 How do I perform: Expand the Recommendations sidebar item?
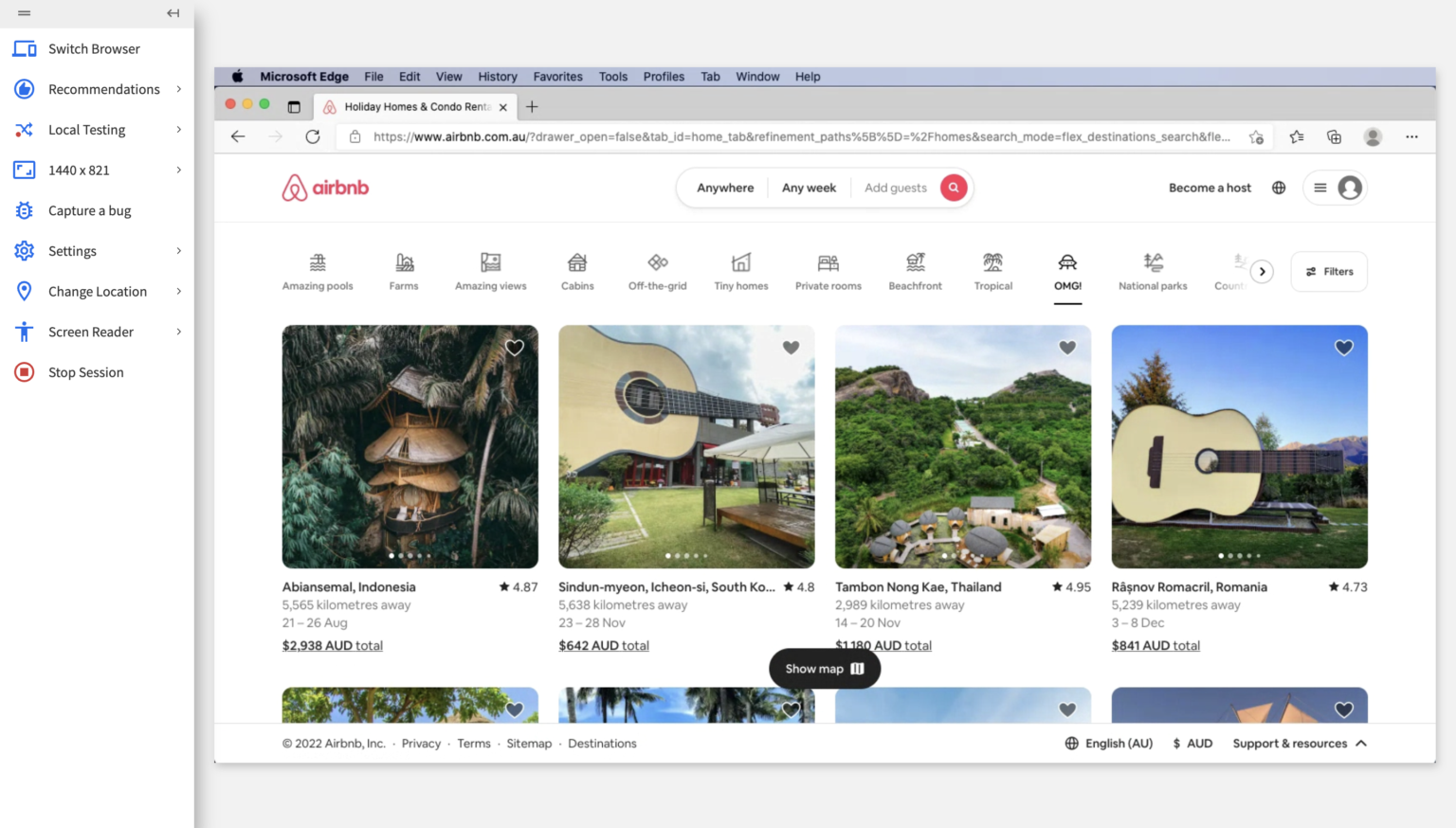click(178, 89)
